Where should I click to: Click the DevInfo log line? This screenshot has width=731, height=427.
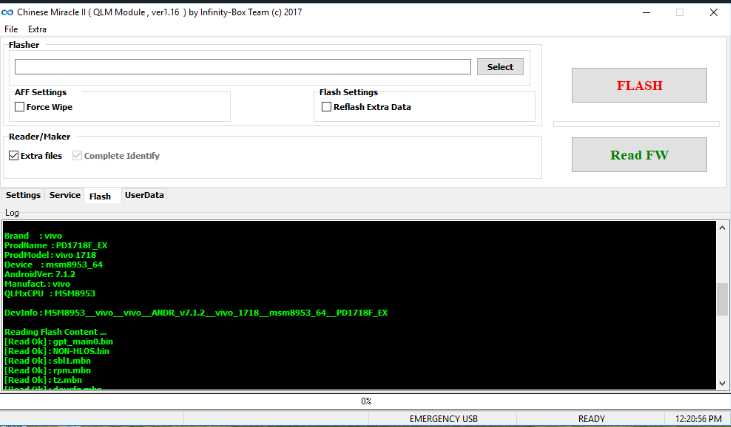[x=196, y=313]
